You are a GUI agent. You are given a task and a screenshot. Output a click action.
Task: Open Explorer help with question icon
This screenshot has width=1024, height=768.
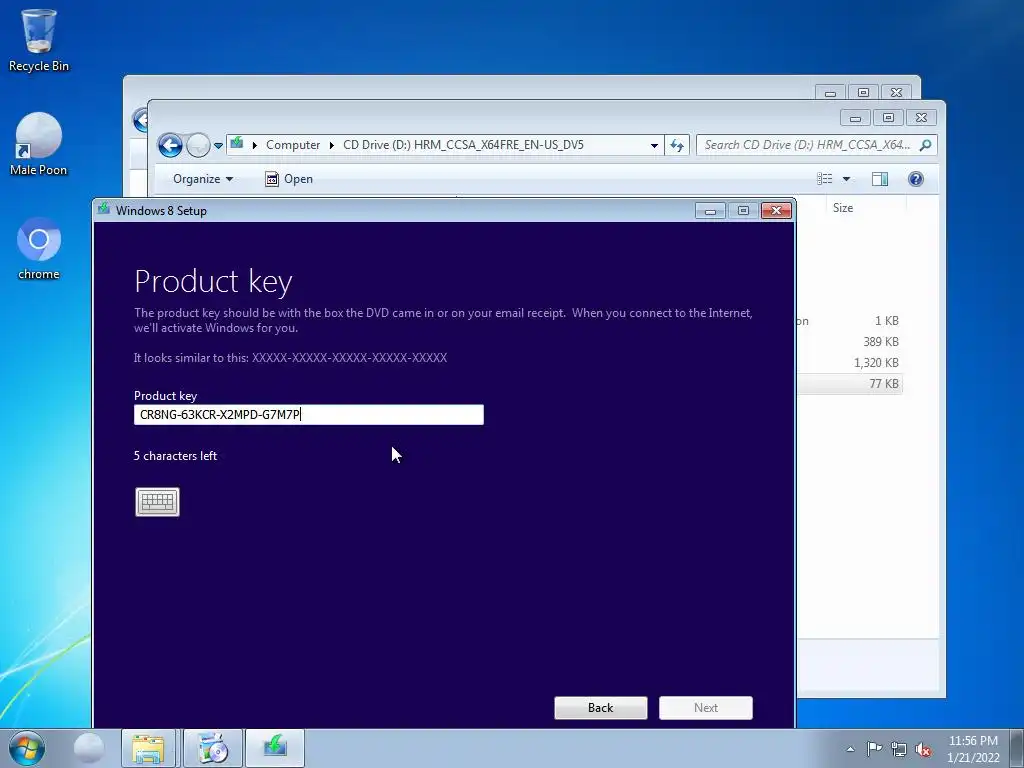pyautogui.click(x=916, y=179)
